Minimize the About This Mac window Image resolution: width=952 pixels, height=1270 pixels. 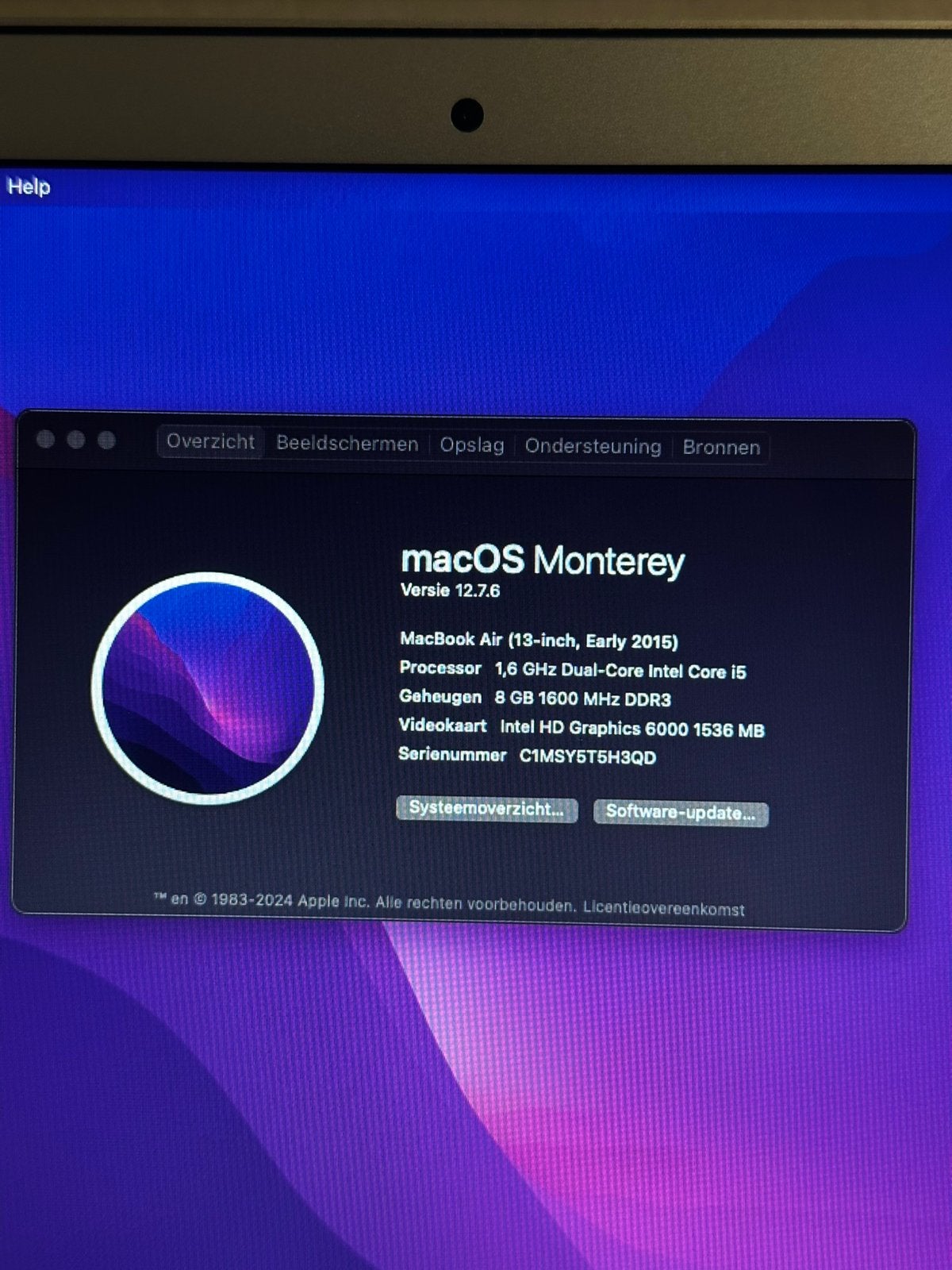(76, 440)
